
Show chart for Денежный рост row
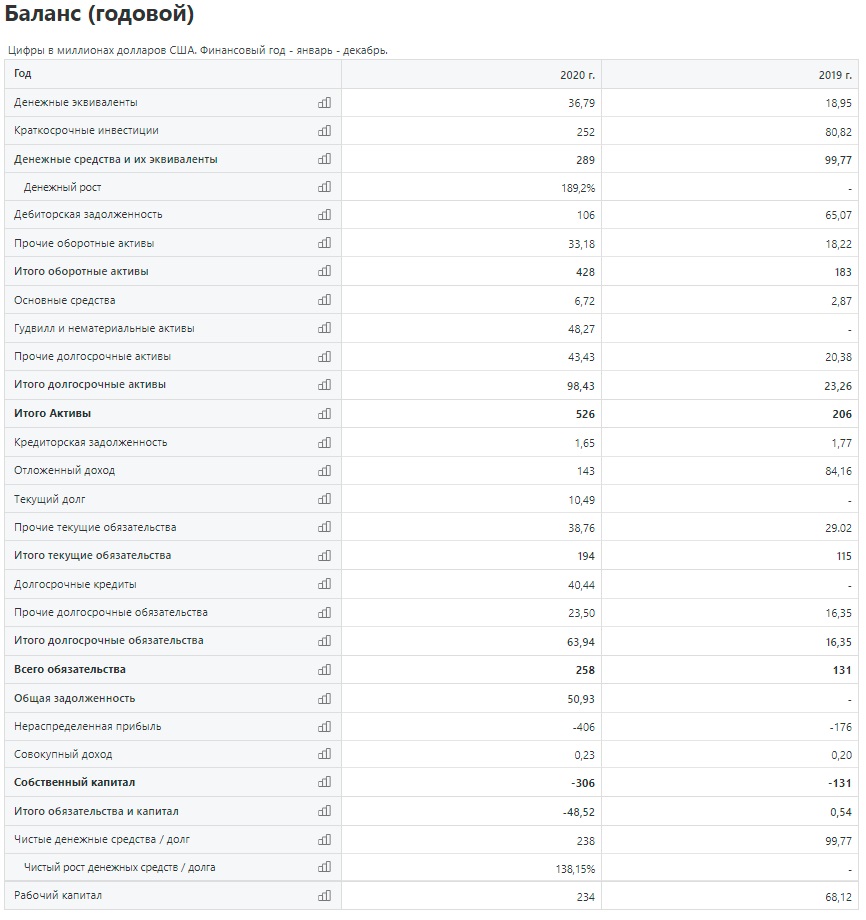324,187
